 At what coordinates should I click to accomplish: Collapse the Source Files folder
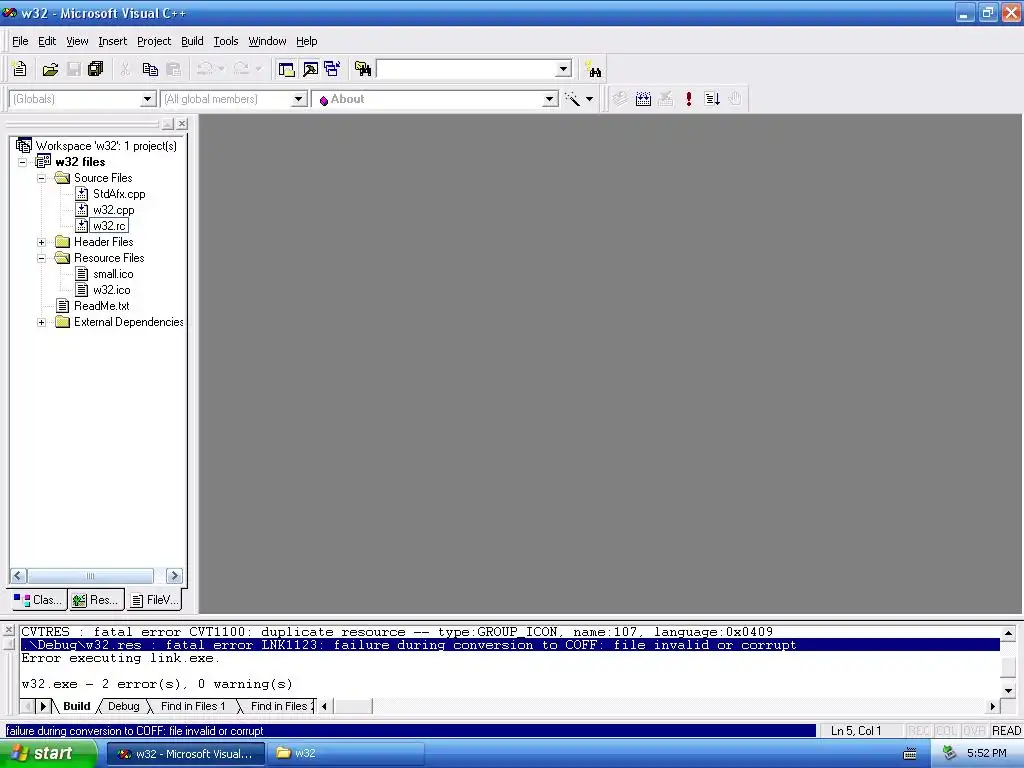point(42,178)
